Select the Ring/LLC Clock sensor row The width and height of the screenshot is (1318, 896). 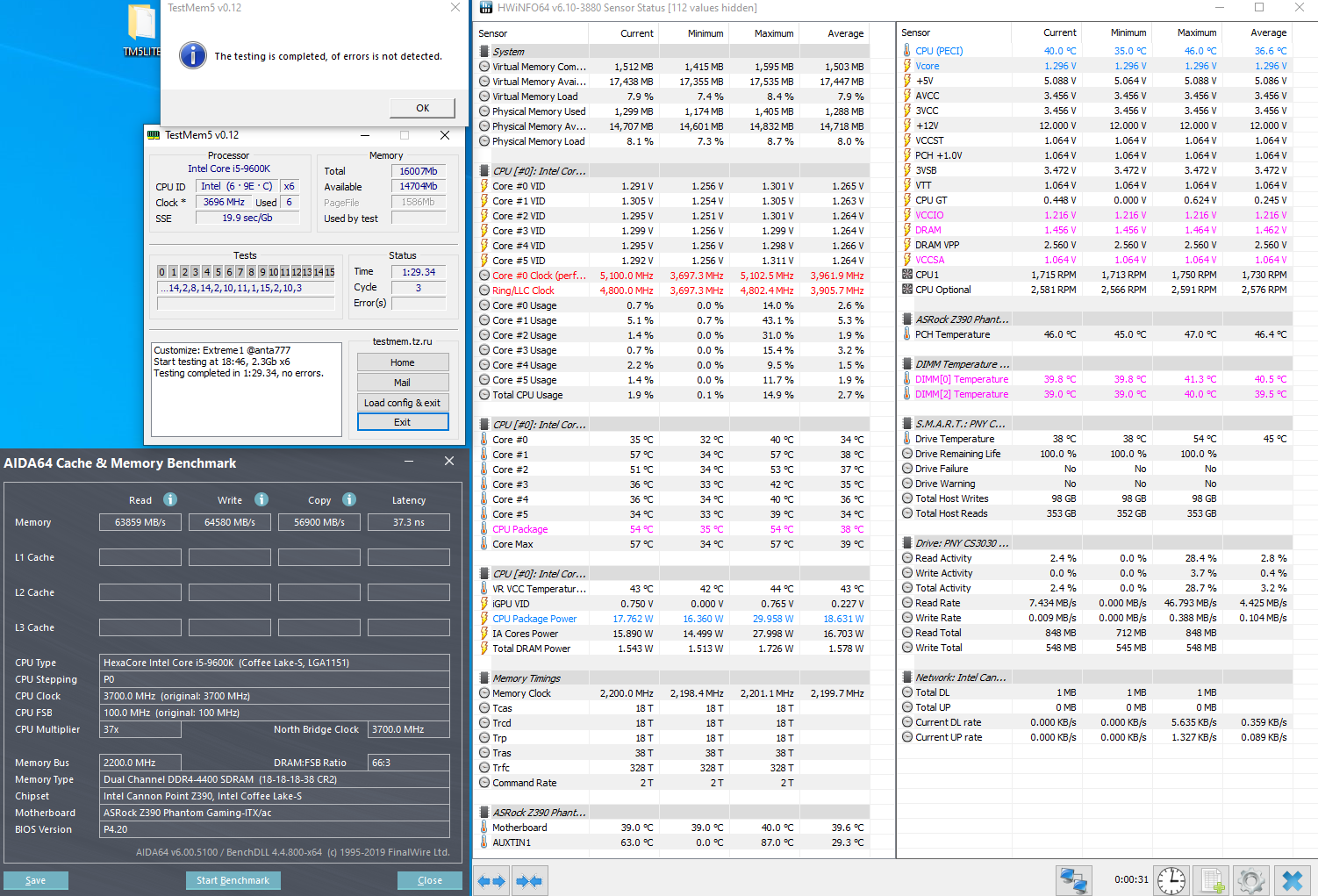pyautogui.click(x=672, y=290)
